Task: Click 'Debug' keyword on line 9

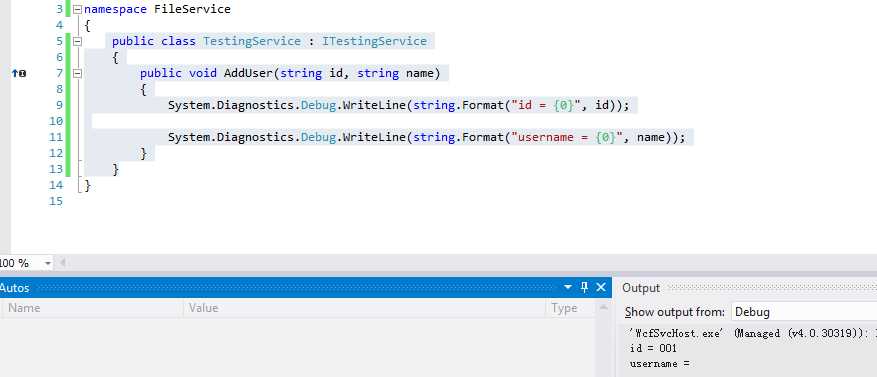Action: [x=318, y=105]
